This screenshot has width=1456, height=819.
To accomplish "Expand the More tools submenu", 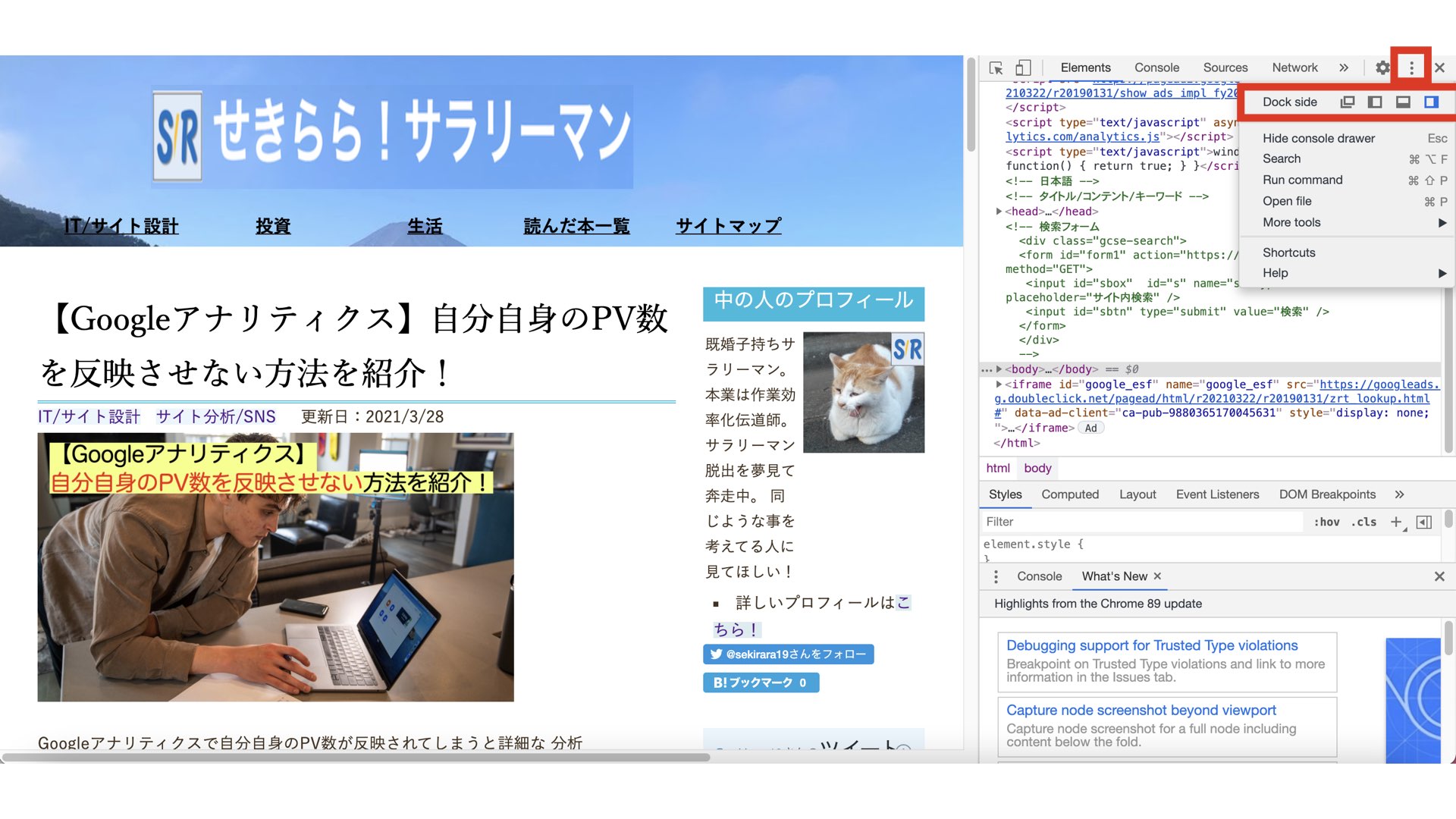I will pyautogui.click(x=1347, y=222).
